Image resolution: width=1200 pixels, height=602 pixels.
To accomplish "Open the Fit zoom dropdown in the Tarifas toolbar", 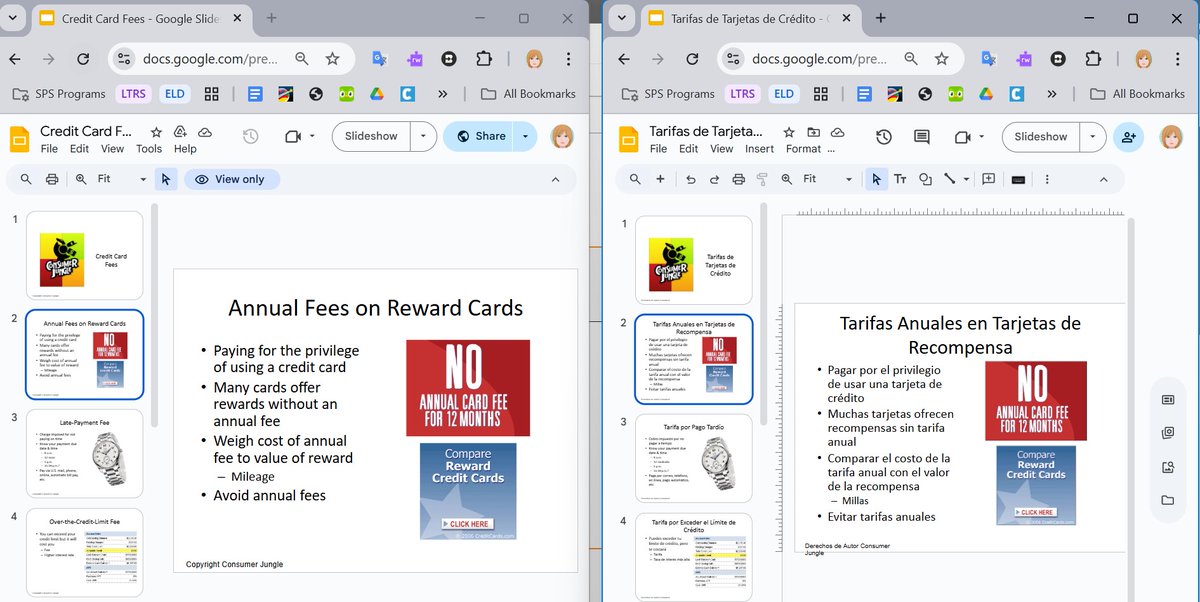I will (826, 179).
